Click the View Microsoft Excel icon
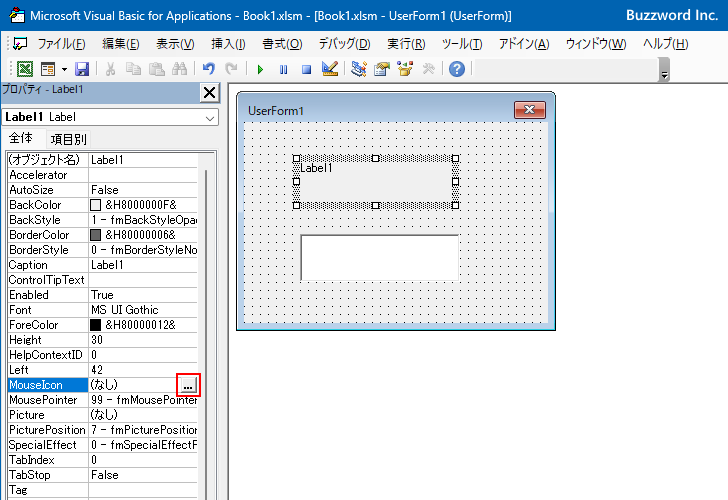 tap(25, 69)
